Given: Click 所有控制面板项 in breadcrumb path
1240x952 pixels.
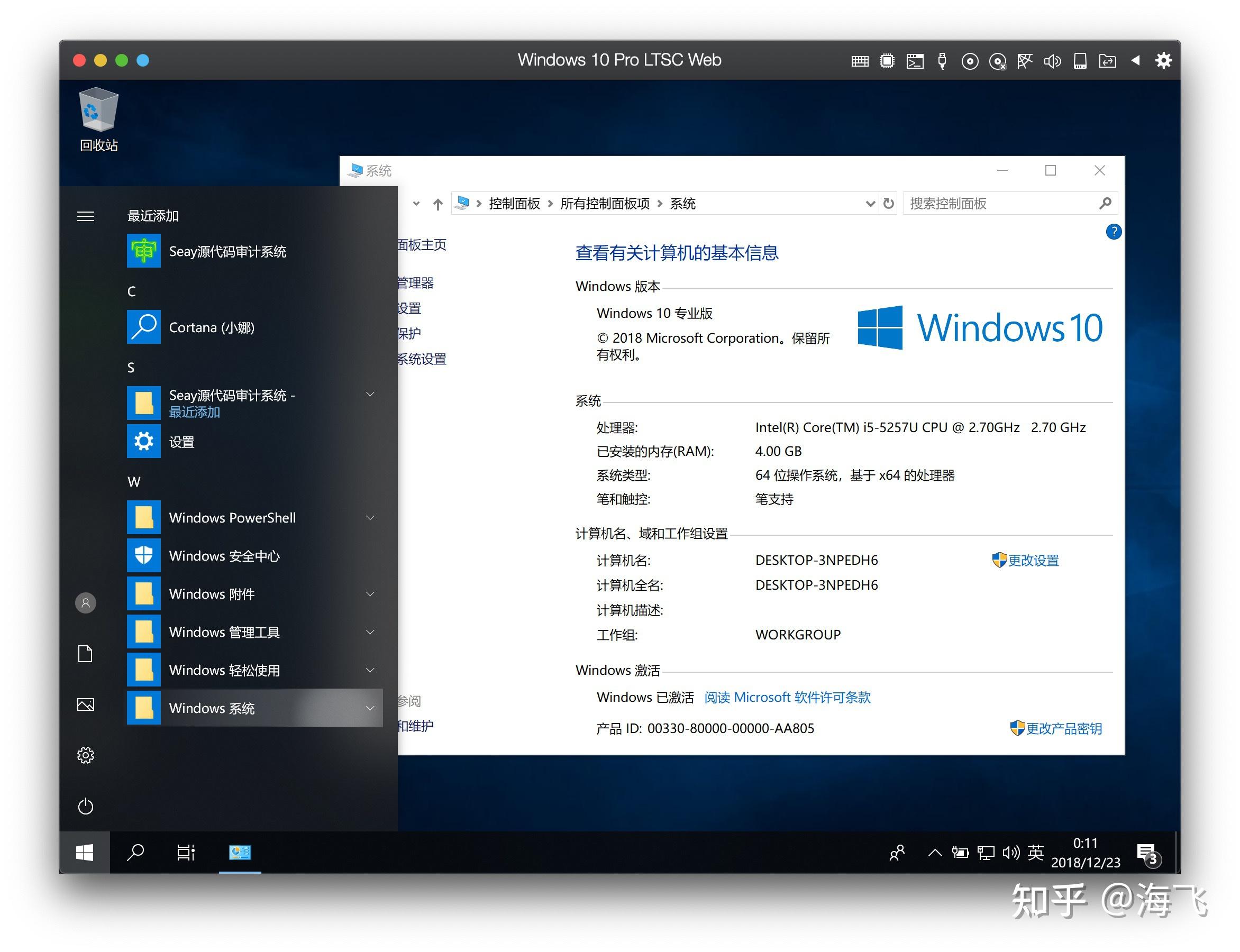Looking at the screenshot, I should (605, 204).
